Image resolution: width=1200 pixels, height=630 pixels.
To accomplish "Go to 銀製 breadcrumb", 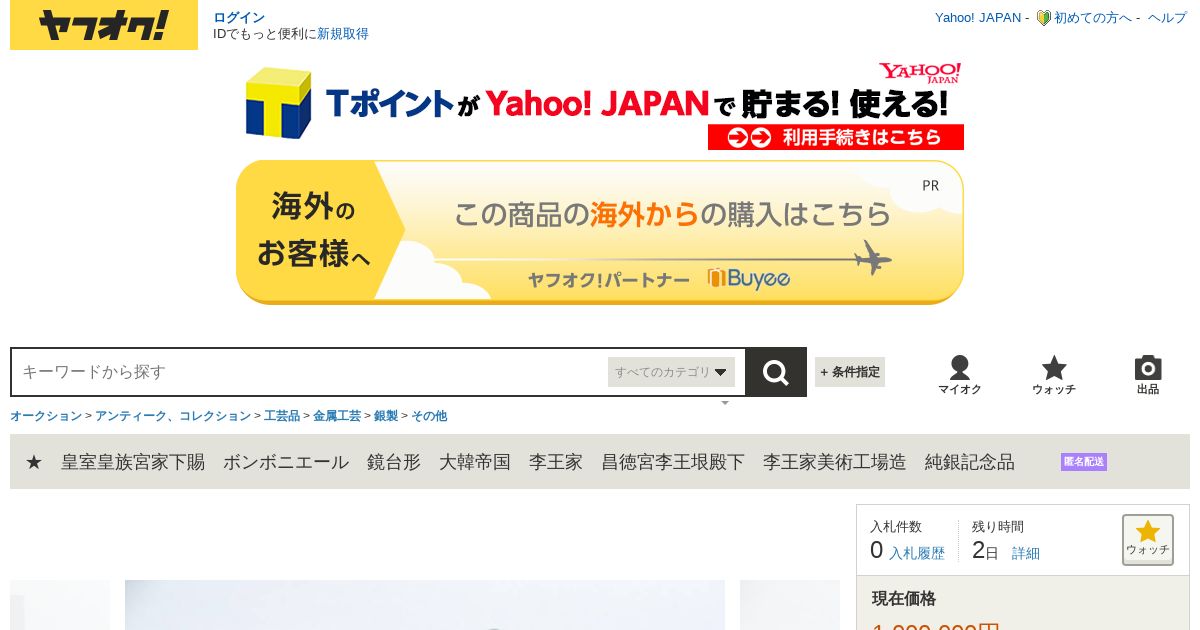I will [386, 416].
